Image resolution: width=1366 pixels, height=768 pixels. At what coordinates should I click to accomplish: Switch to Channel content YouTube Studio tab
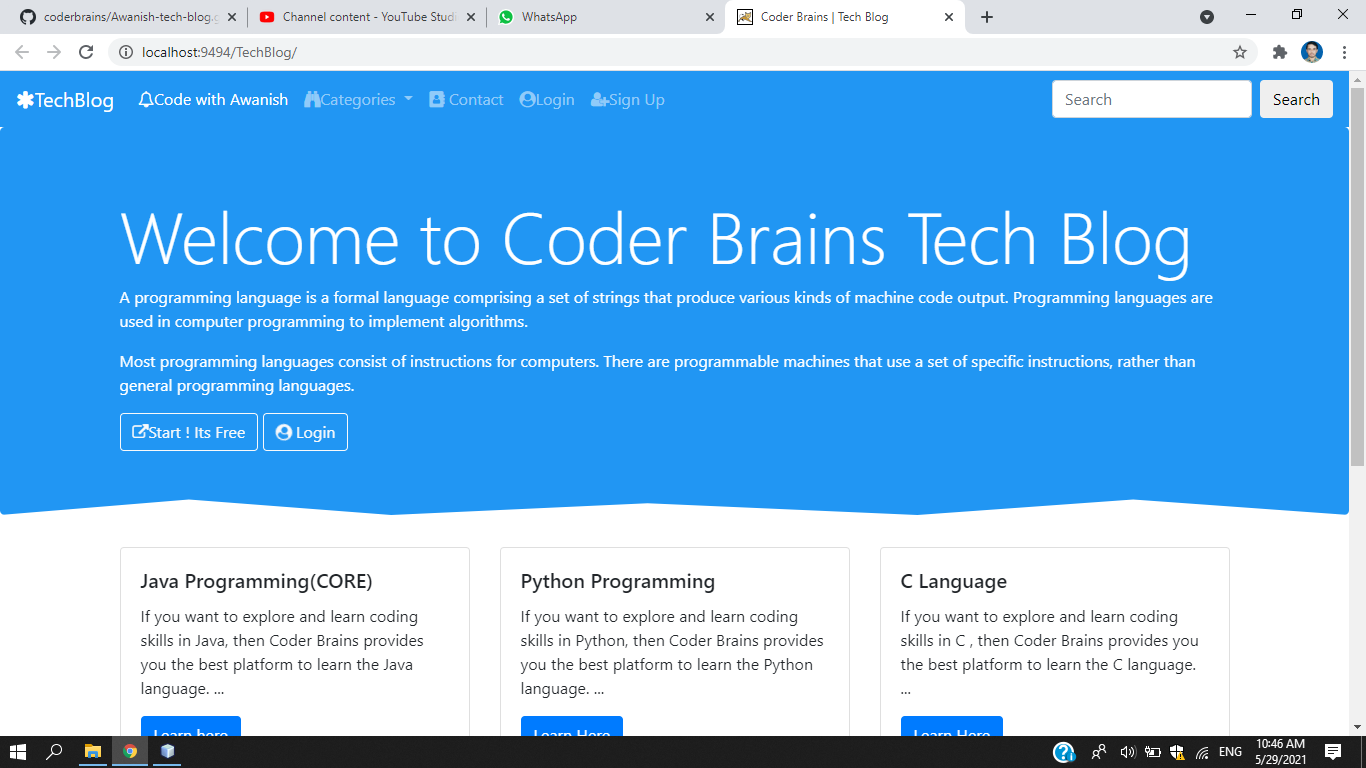tap(367, 17)
